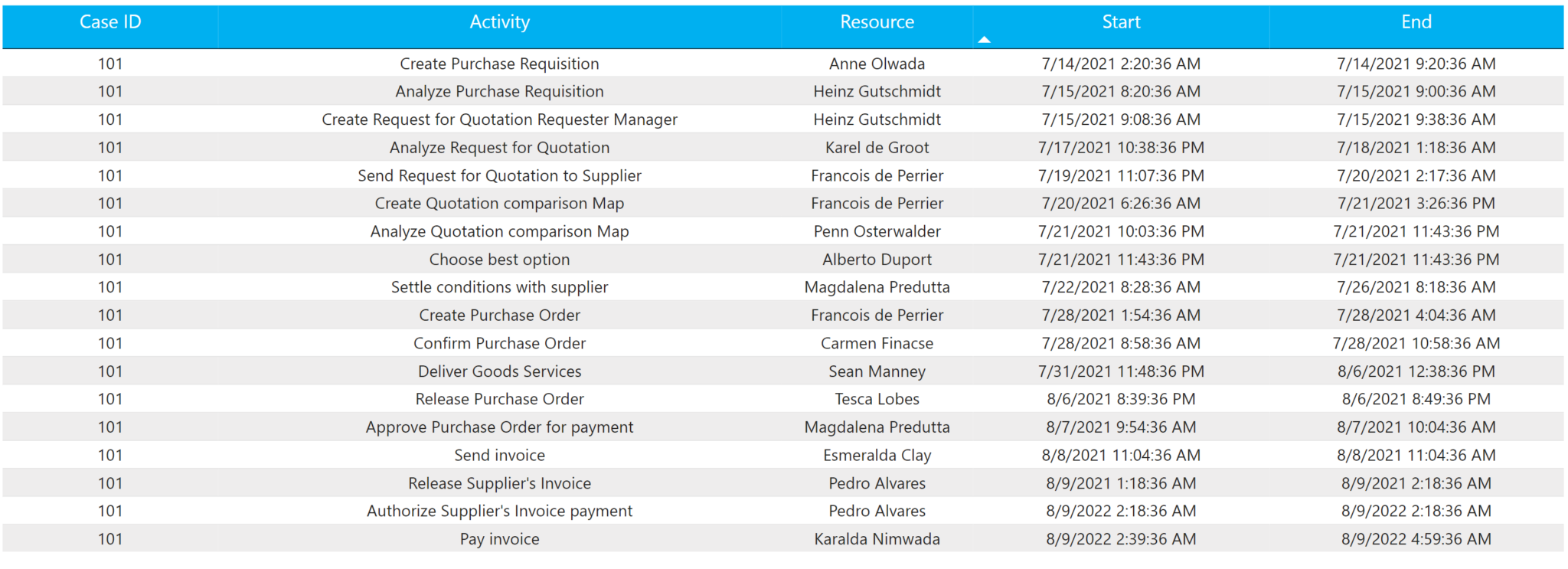1568x569 pixels.
Task: Sort table by the End column header
Action: 1416,22
